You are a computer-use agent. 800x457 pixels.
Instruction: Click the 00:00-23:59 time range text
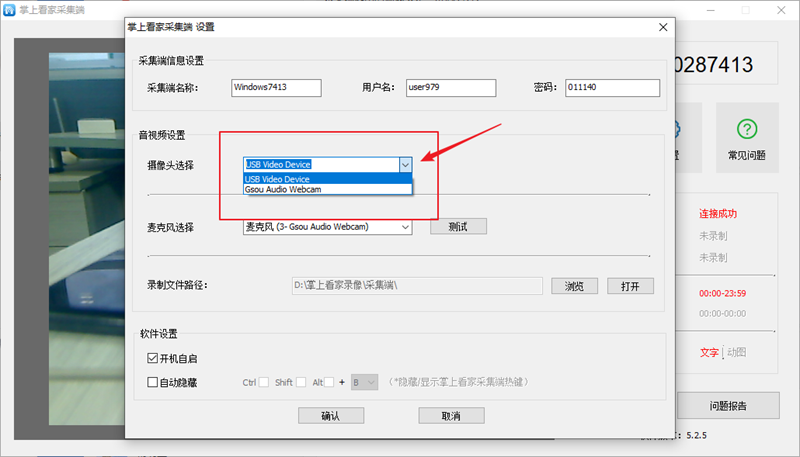pyautogui.click(x=722, y=293)
